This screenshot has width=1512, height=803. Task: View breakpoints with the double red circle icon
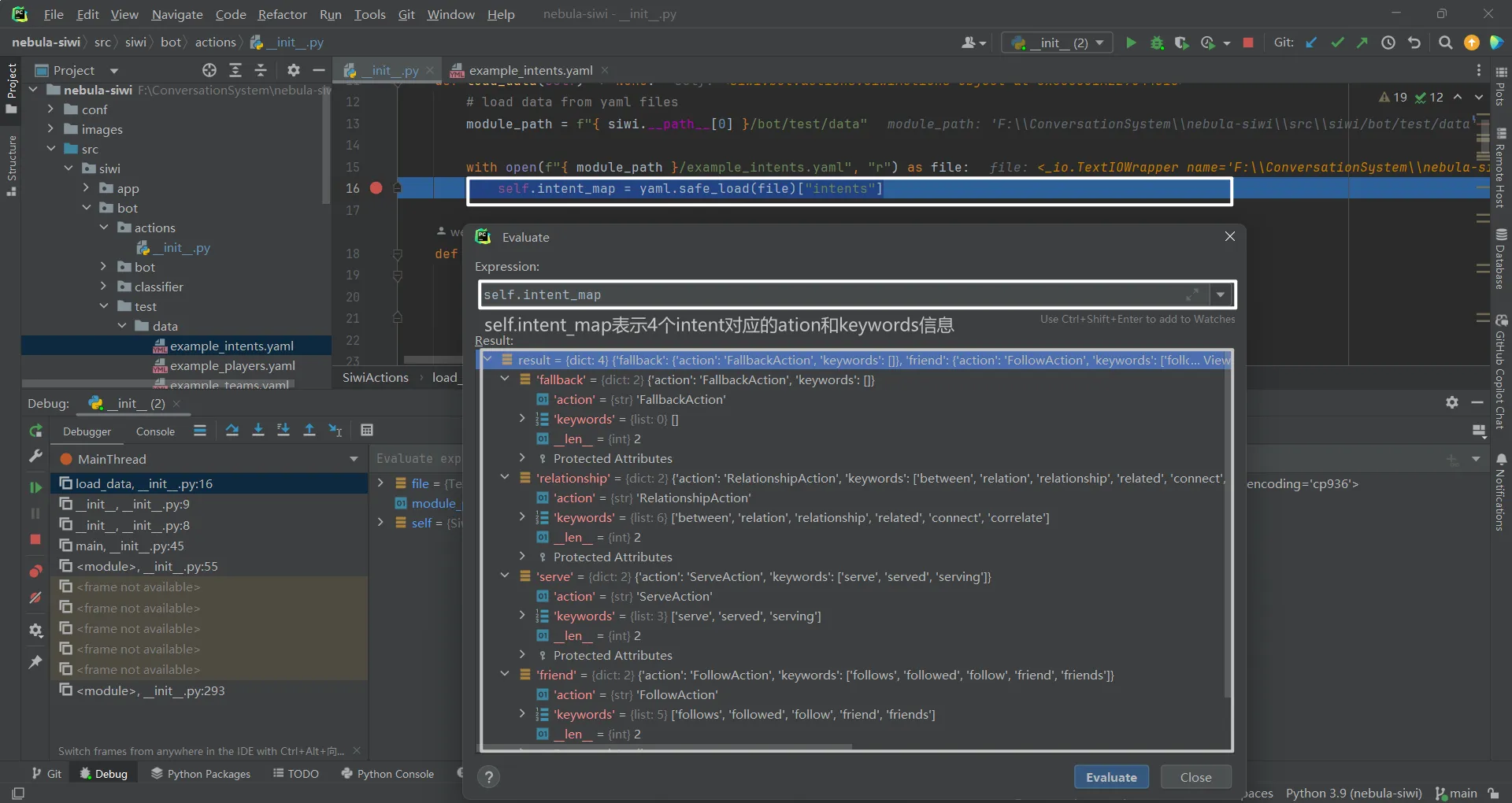[x=35, y=572]
